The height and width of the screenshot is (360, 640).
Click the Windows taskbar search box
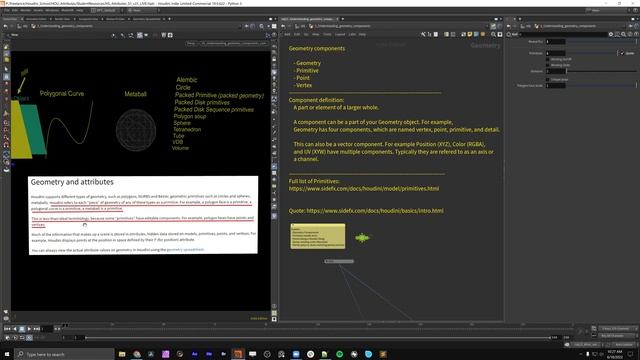[64, 354]
